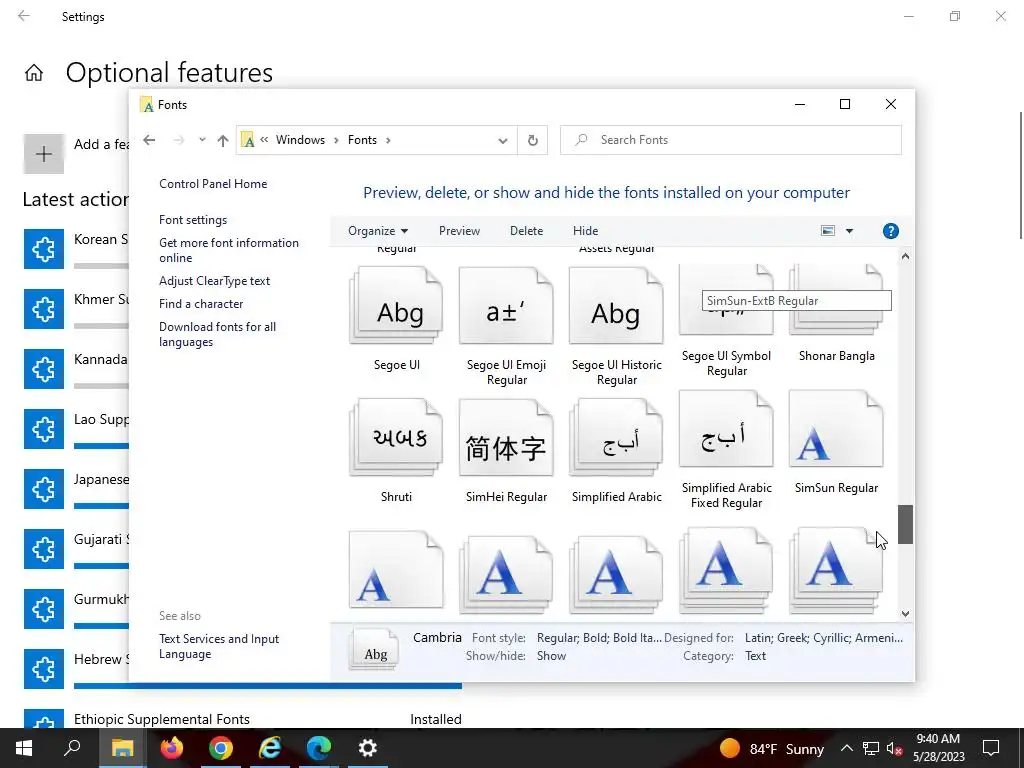The image size is (1024, 768).
Task: Open recent locations dropdown in Fonts window
Action: click(x=202, y=140)
